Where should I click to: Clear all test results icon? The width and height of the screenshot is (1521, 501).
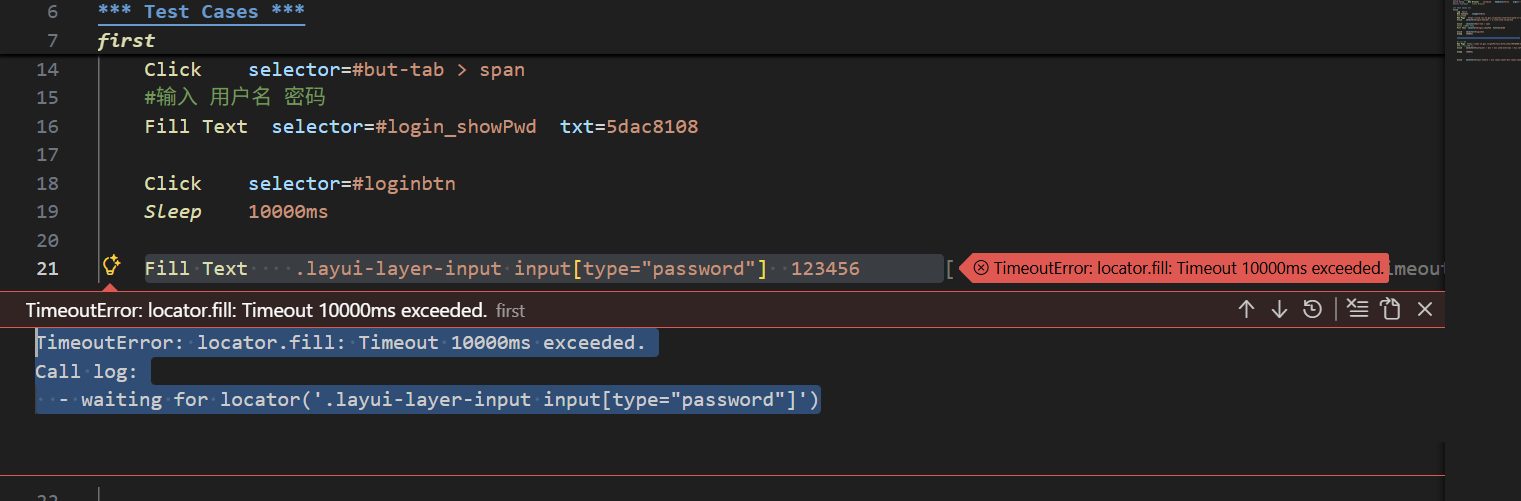coord(1357,310)
